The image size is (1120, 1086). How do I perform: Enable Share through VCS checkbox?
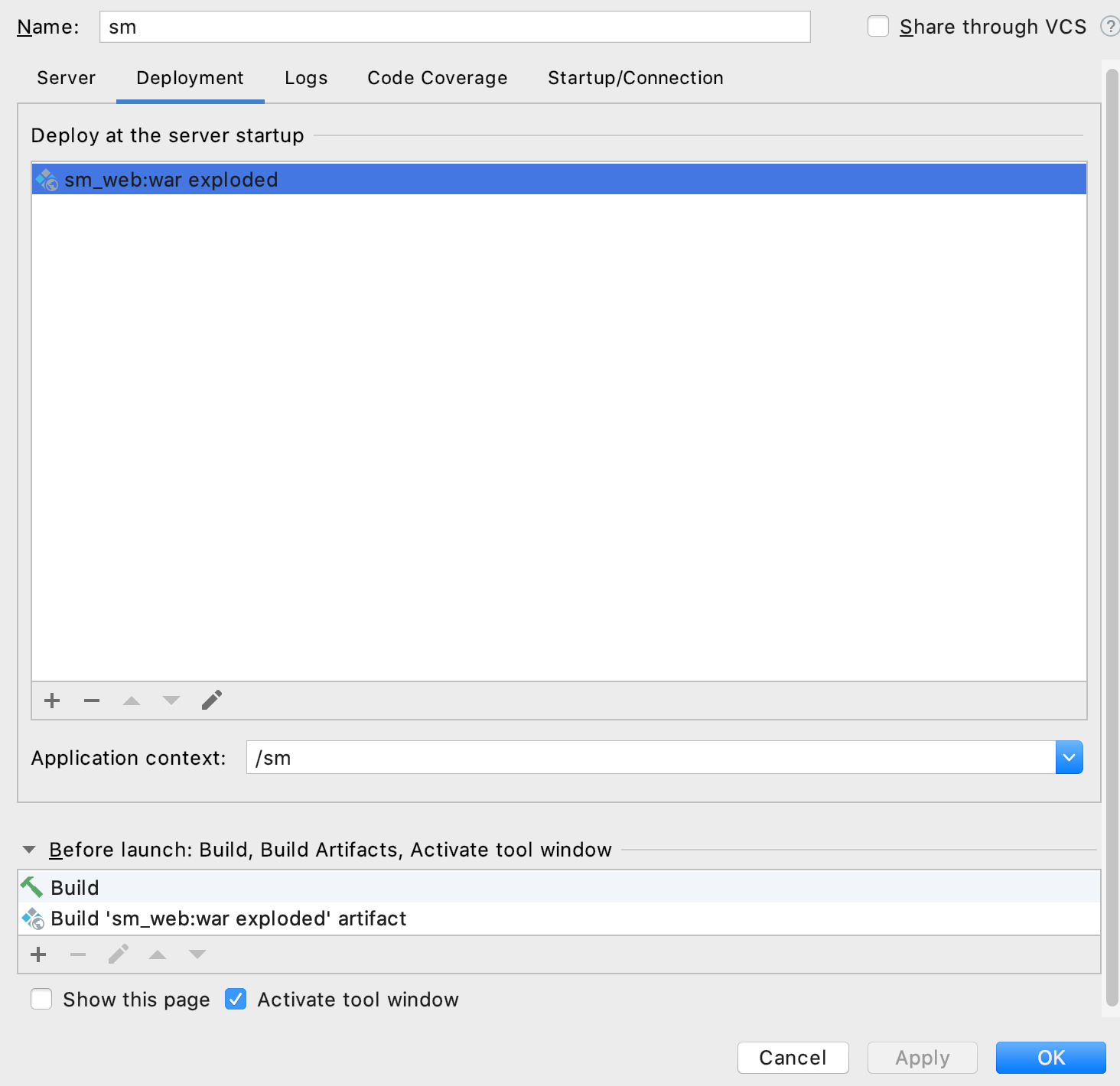(878, 27)
